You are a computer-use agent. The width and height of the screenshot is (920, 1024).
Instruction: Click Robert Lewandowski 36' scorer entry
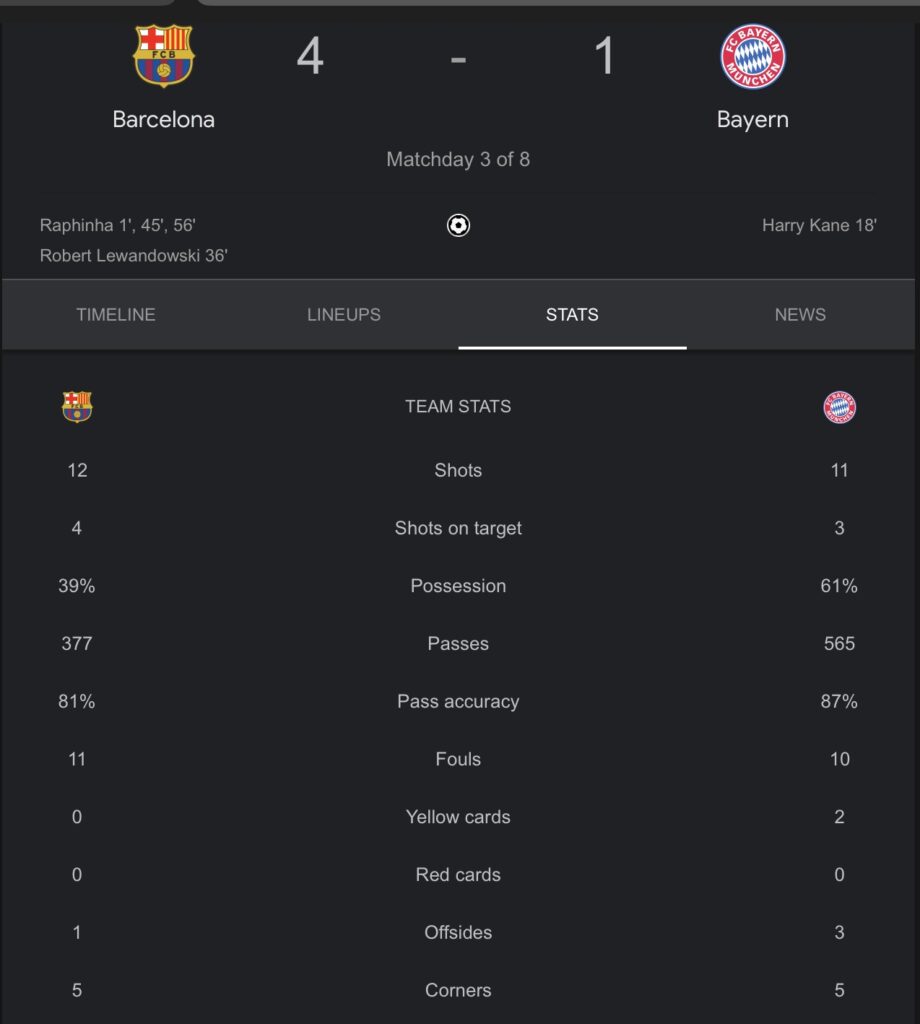(134, 255)
